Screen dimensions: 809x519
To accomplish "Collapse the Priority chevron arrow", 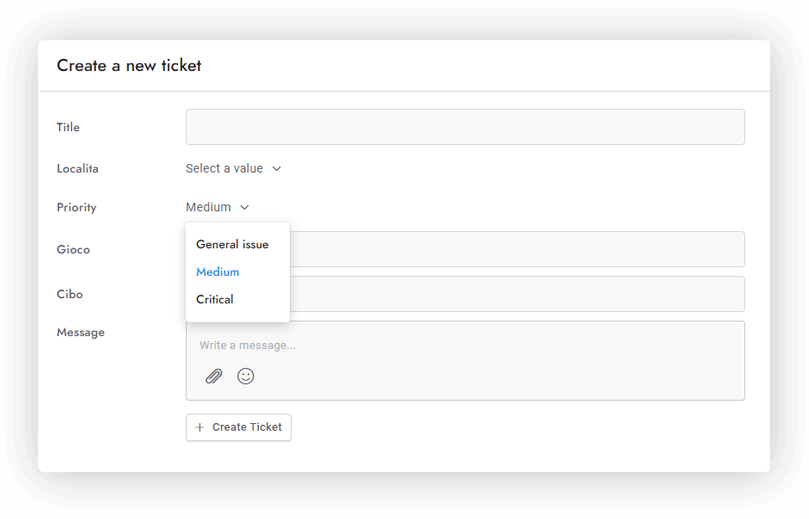I will 245,208.
